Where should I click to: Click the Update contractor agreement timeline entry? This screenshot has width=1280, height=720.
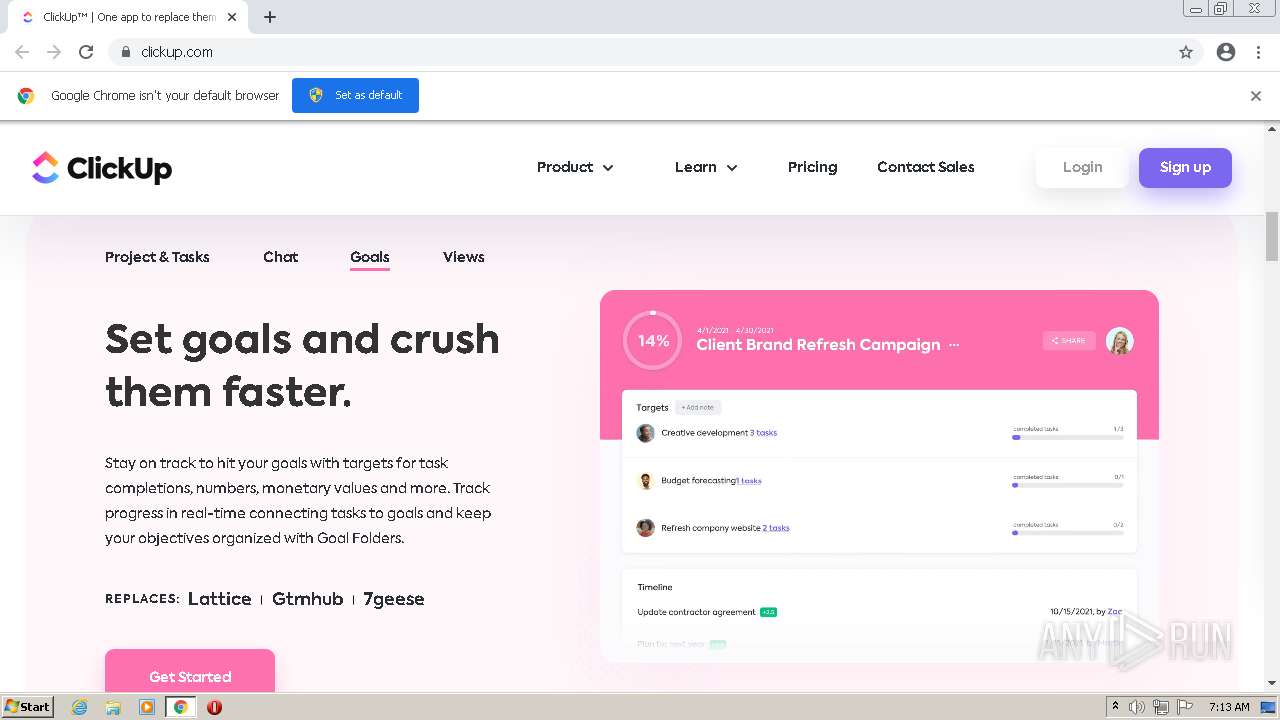[x=696, y=612]
